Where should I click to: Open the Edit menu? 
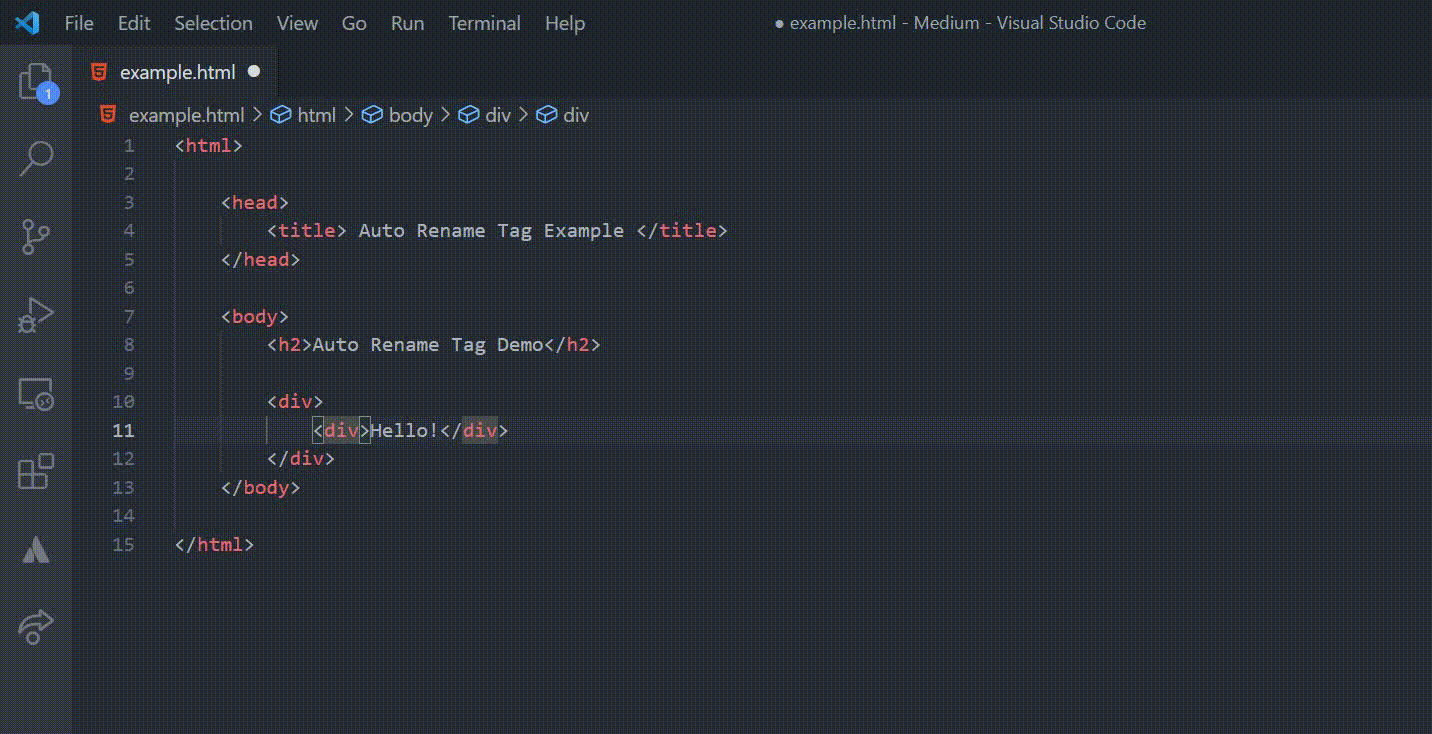[134, 23]
